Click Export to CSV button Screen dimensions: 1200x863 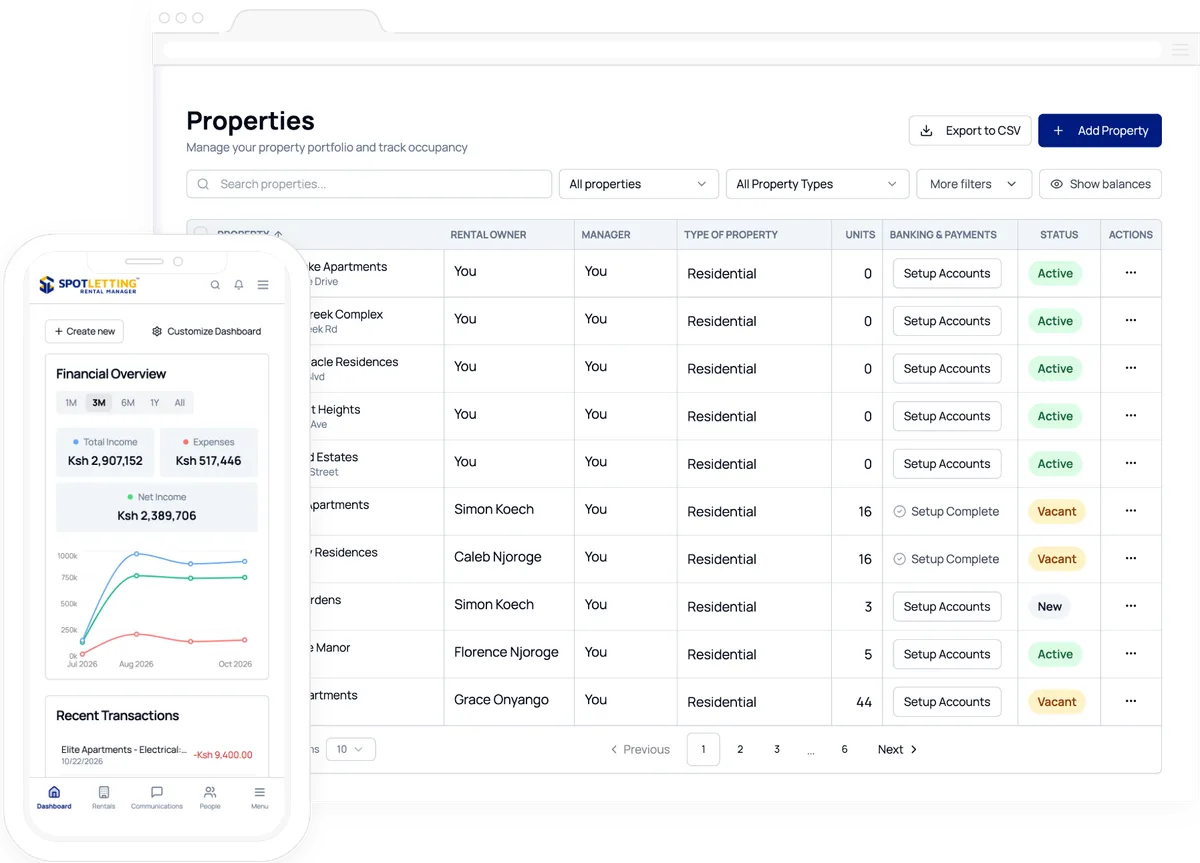(x=970, y=130)
